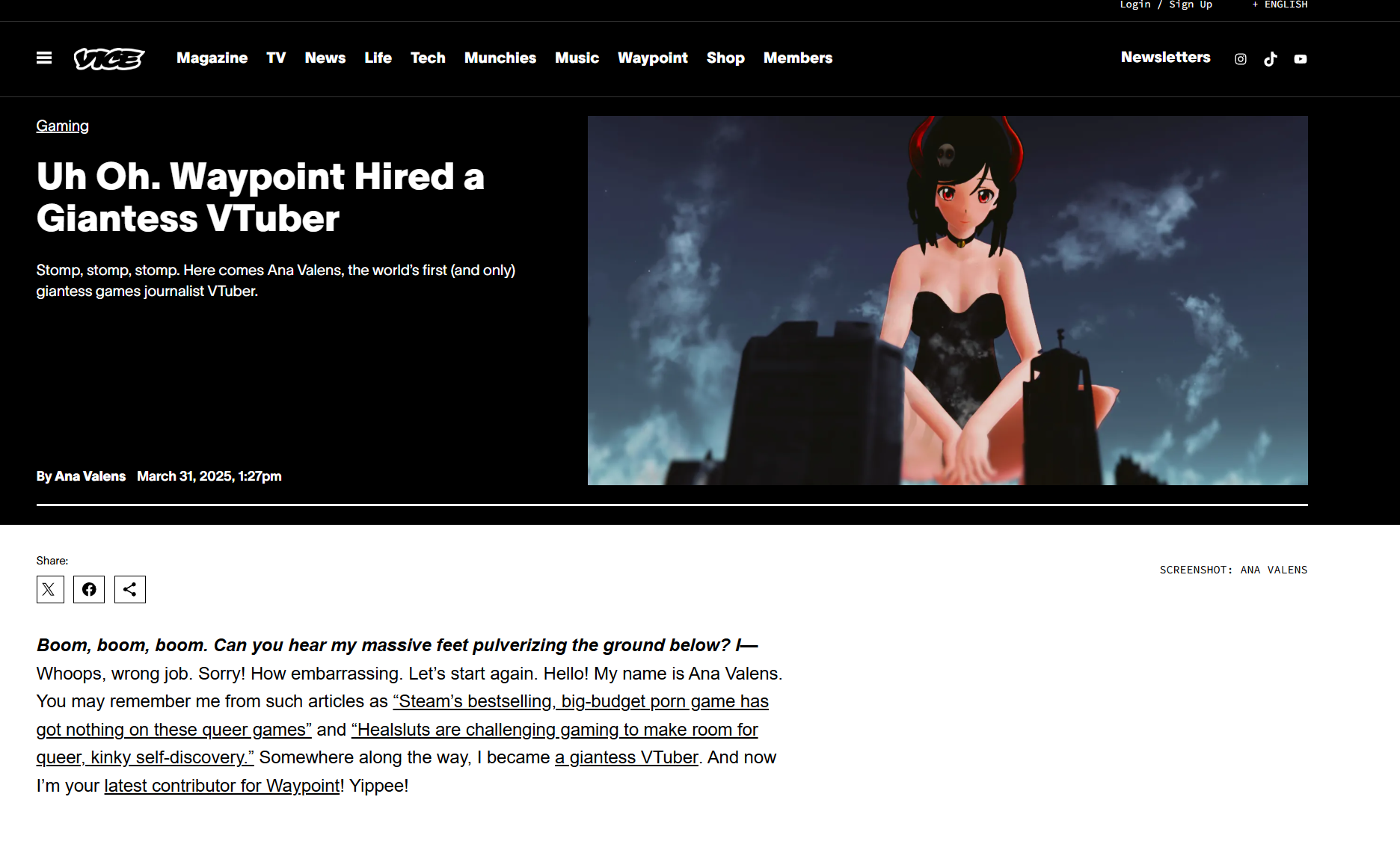
Task: Open the Music section
Action: (x=577, y=58)
